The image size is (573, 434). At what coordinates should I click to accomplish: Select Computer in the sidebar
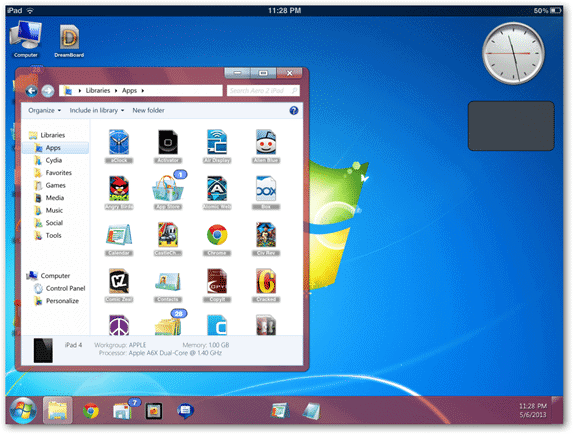click(x=48, y=276)
